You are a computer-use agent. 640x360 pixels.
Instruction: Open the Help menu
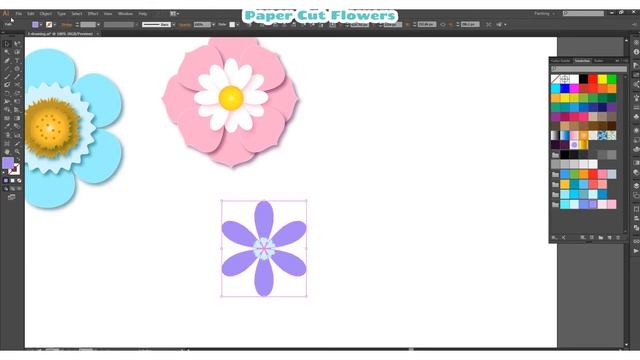(x=142, y=13)
